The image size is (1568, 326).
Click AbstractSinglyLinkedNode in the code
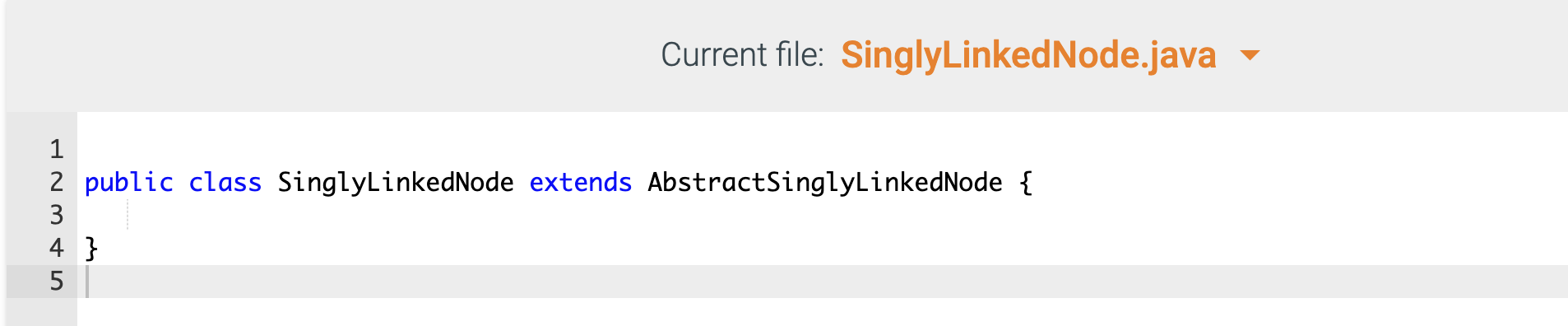825,183
